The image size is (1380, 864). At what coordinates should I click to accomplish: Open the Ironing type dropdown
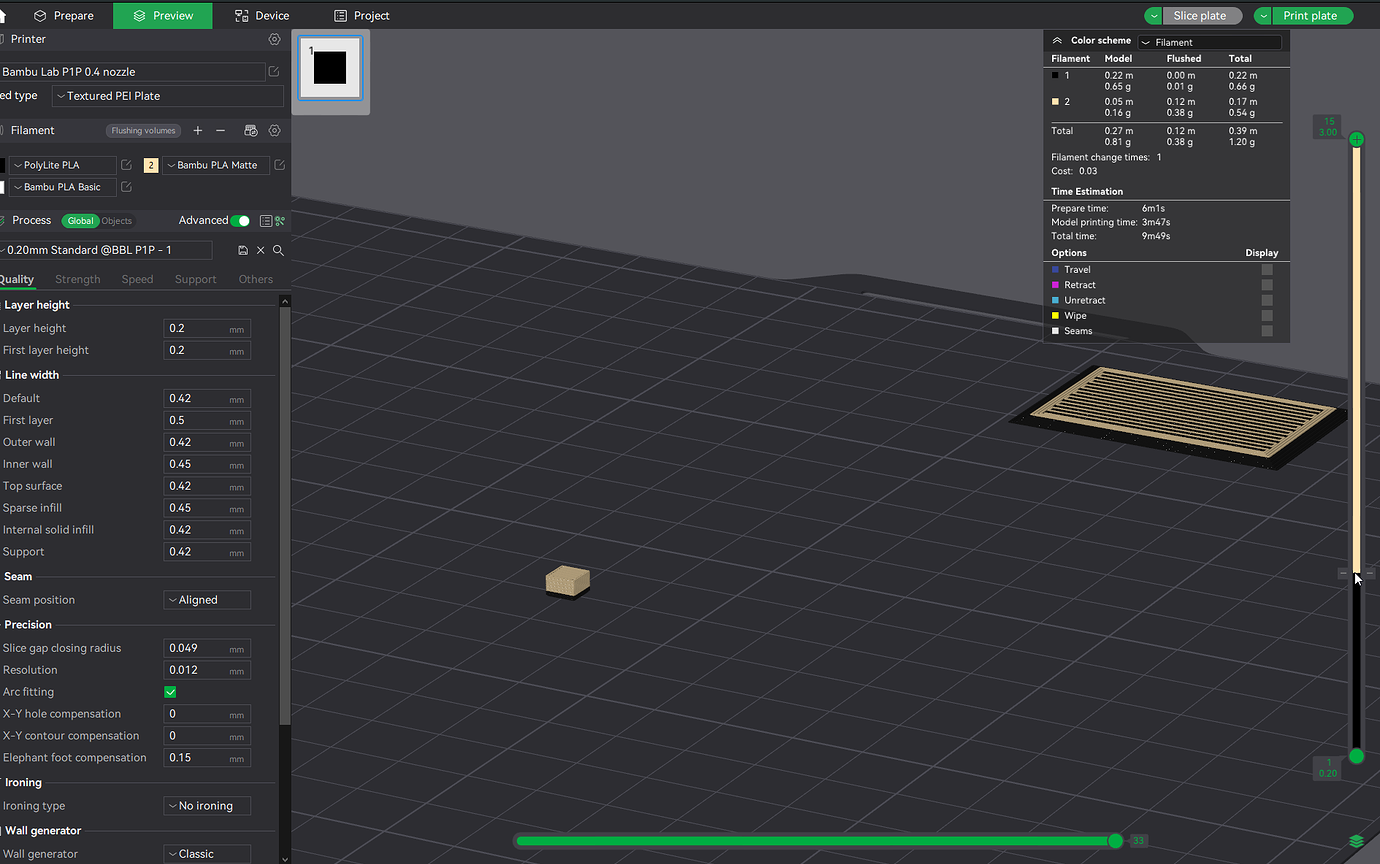pyautogui.click(x=207, y=806)
